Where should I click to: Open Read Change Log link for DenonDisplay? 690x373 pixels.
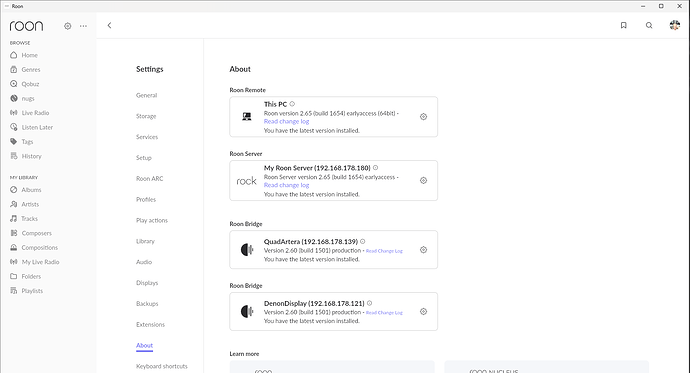point(384,312)
